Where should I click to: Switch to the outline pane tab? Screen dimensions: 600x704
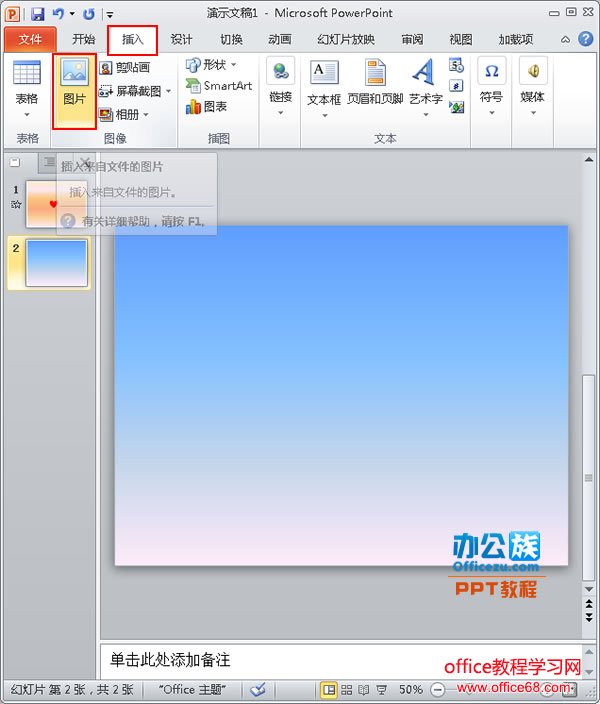coord(49,162)
